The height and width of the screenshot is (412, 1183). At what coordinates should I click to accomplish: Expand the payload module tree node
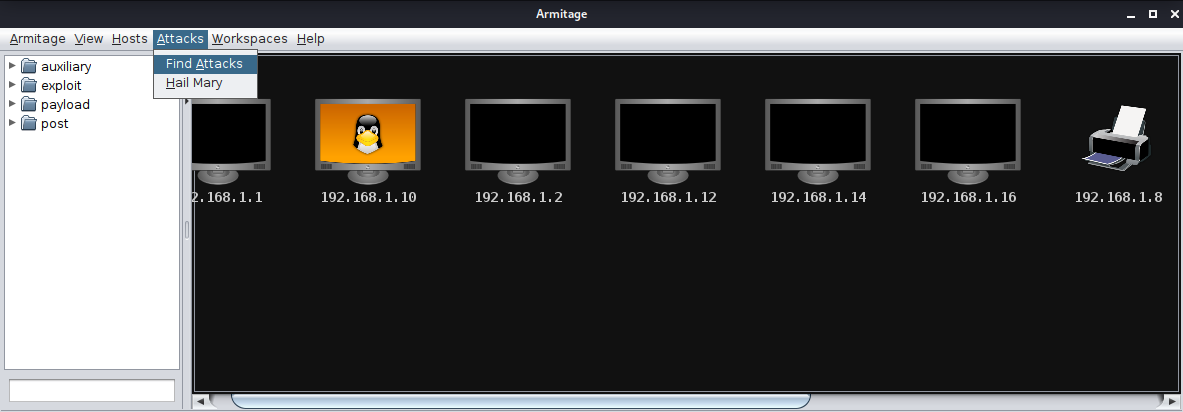coord(12,103)
